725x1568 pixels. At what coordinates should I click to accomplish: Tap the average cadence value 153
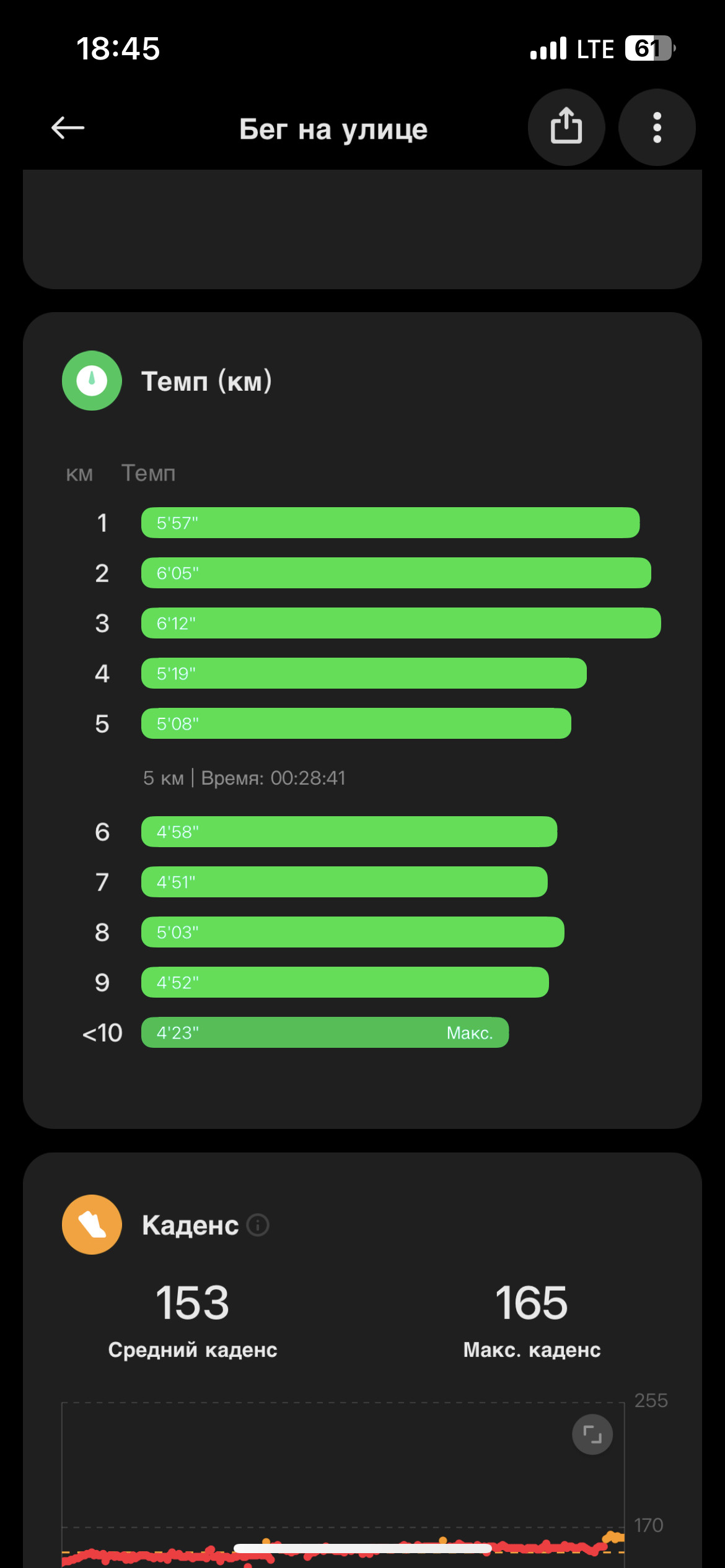pos(192,1303)
